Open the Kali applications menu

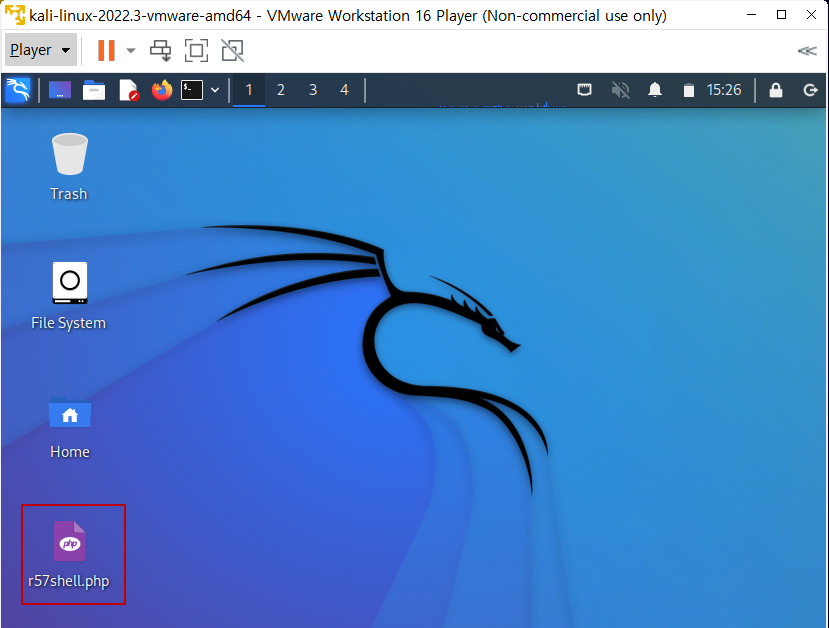18,90
